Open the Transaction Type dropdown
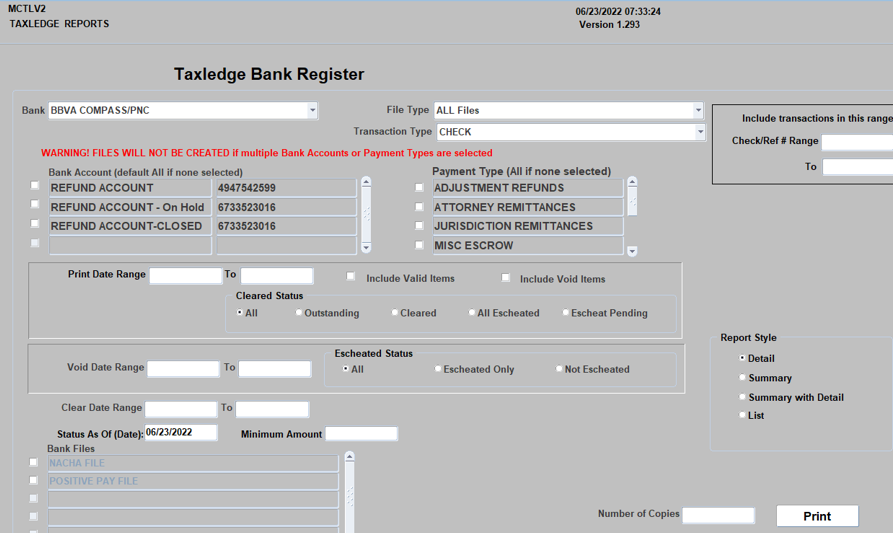Viewport: 896px width, 533px height. pos(699,132)
